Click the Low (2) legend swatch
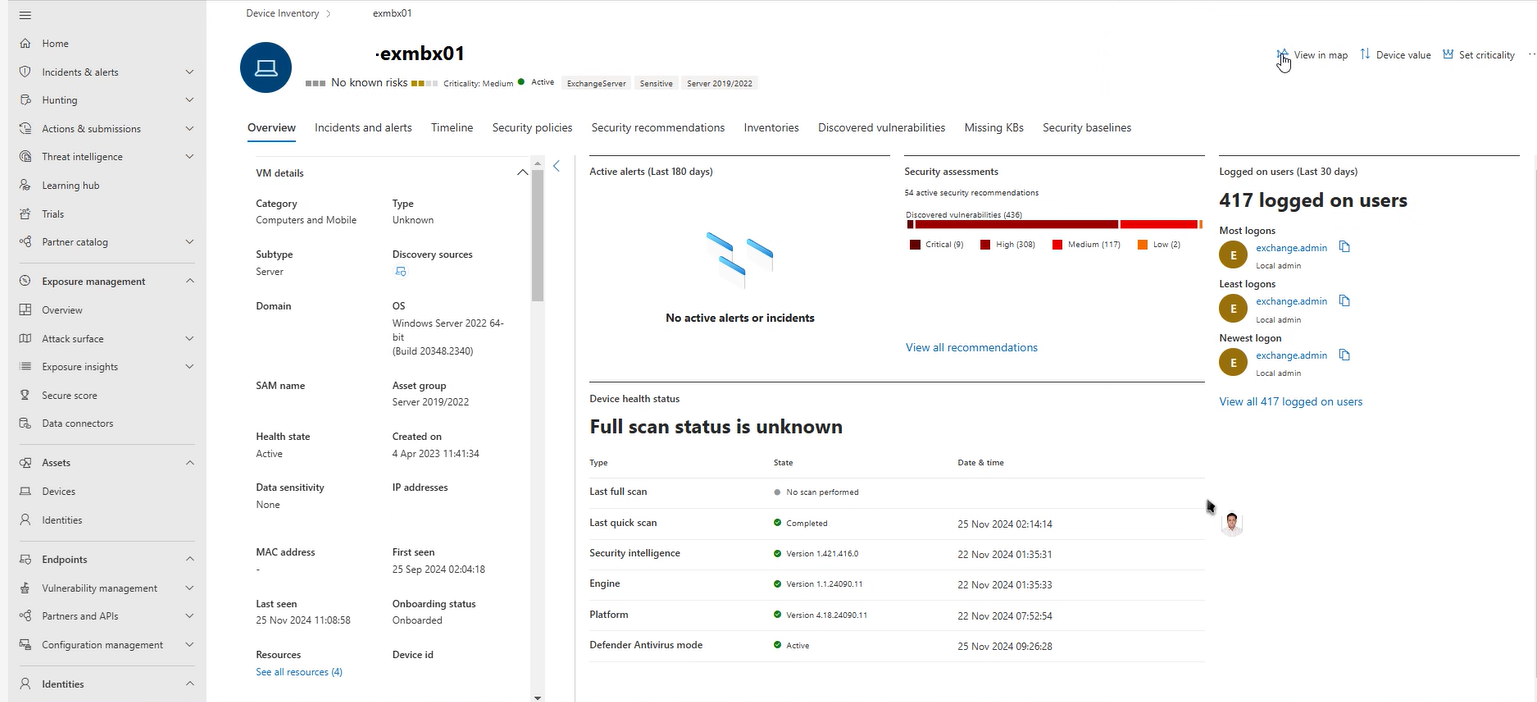 pyautogui.click(x=1142, y=244)
